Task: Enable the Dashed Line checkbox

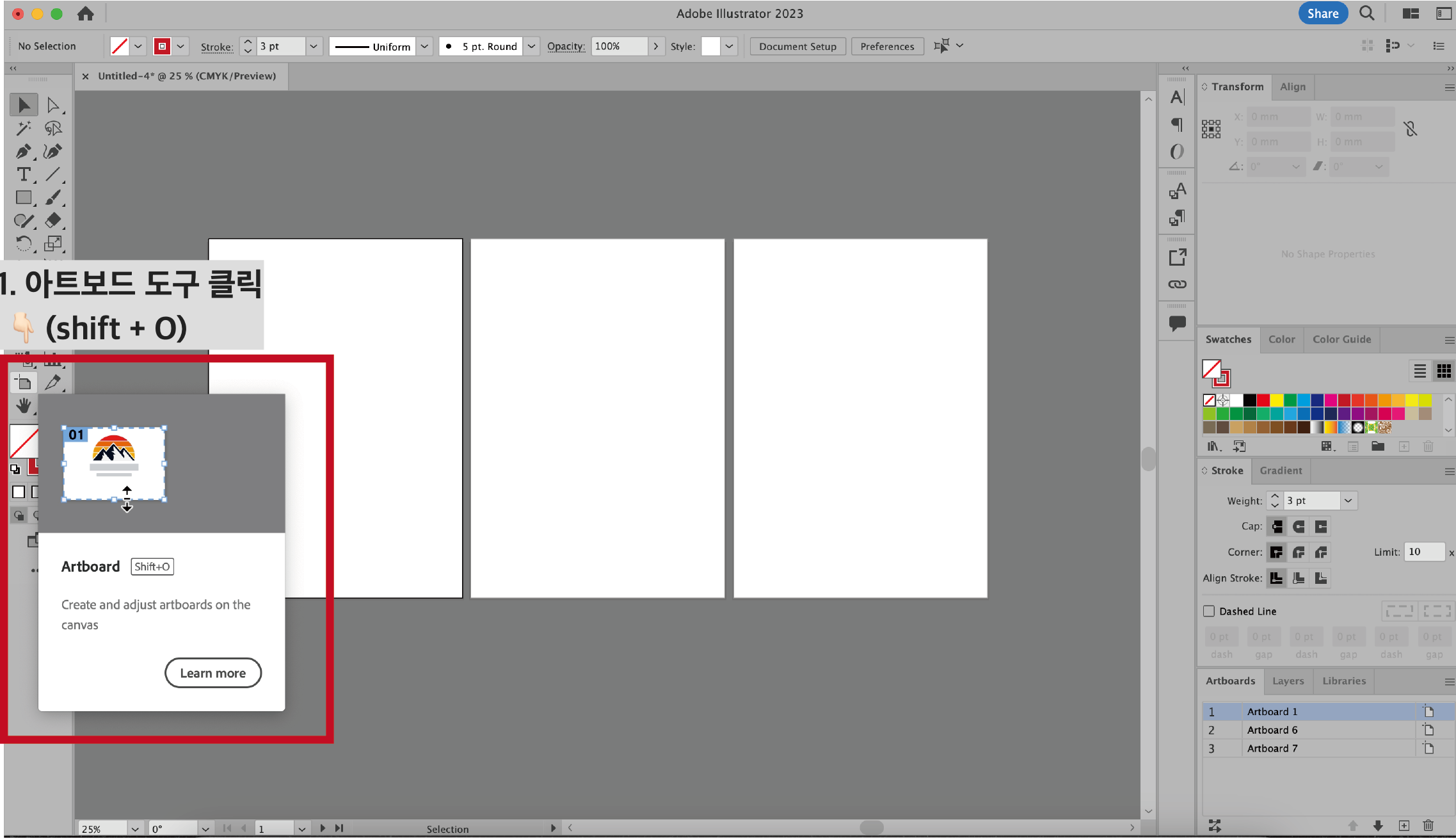Action: click(x=1209, y=611)
